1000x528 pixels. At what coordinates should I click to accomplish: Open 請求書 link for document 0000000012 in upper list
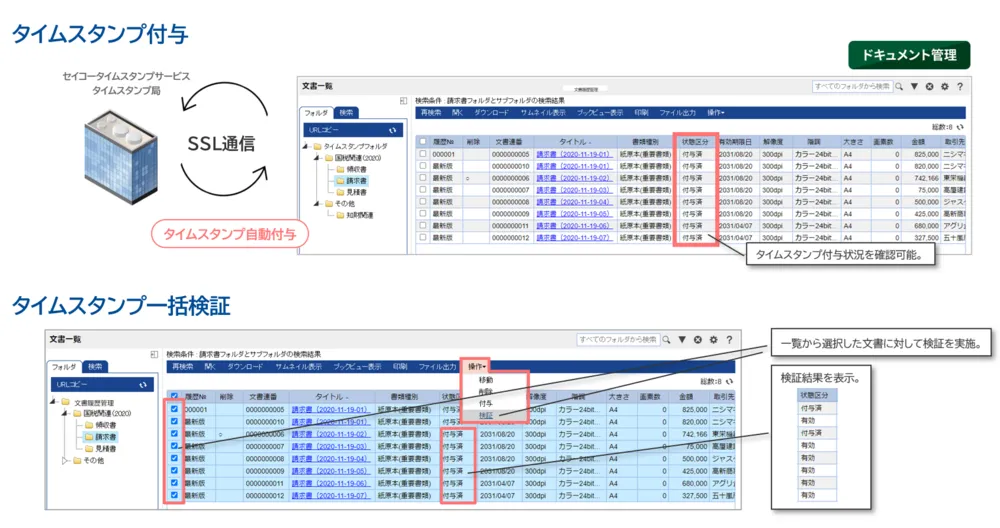pyautogui.click(x=574, y=238)
